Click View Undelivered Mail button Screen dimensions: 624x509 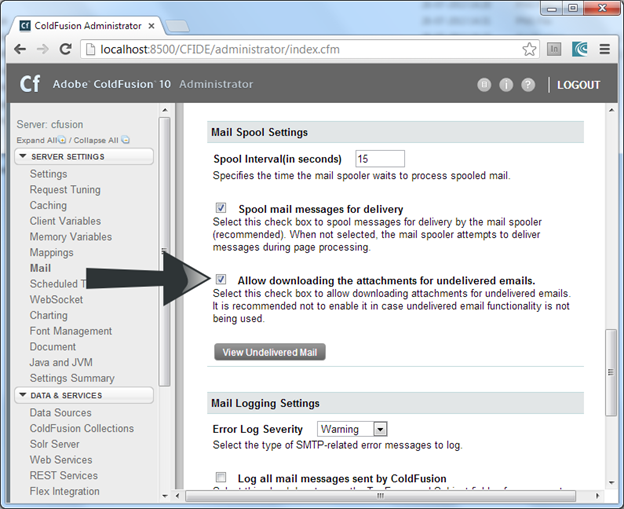coord(270,352)
